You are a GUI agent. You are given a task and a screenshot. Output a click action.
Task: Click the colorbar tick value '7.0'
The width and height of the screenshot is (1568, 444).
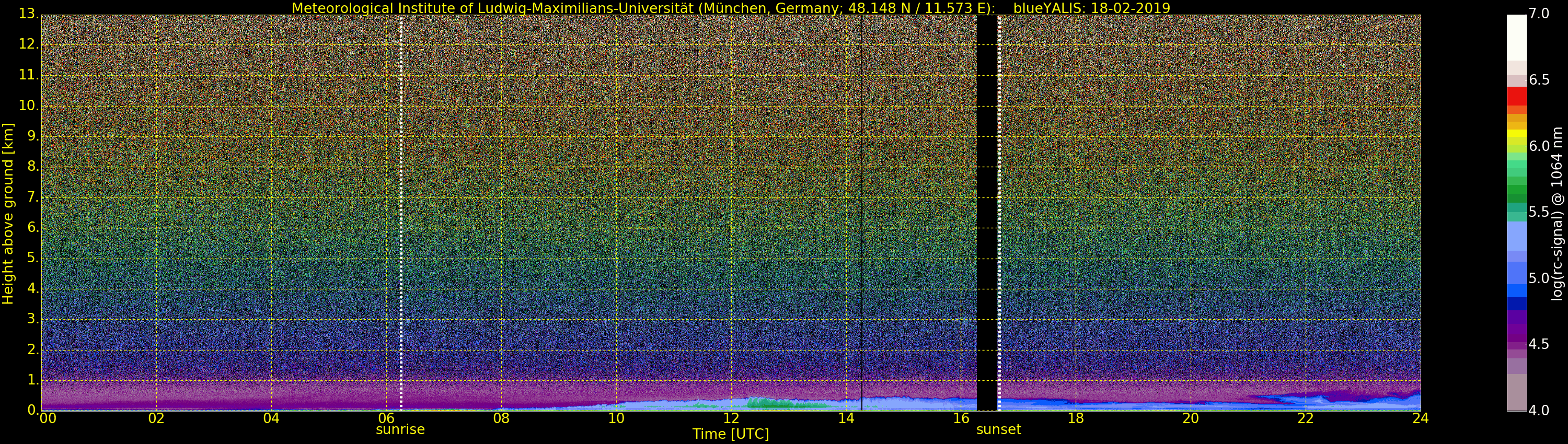click(x=1539, y=14)
